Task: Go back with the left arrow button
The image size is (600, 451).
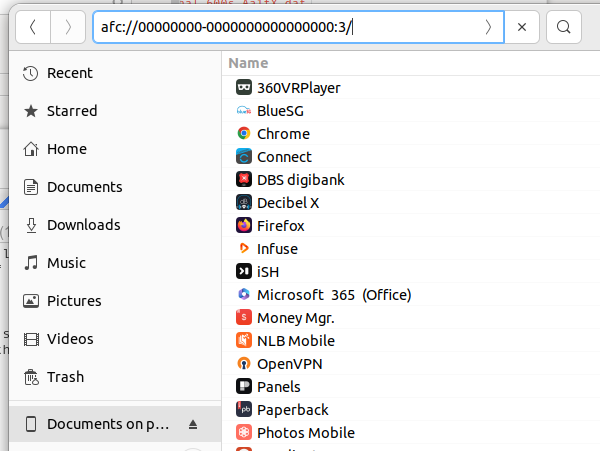Action: 33,27
